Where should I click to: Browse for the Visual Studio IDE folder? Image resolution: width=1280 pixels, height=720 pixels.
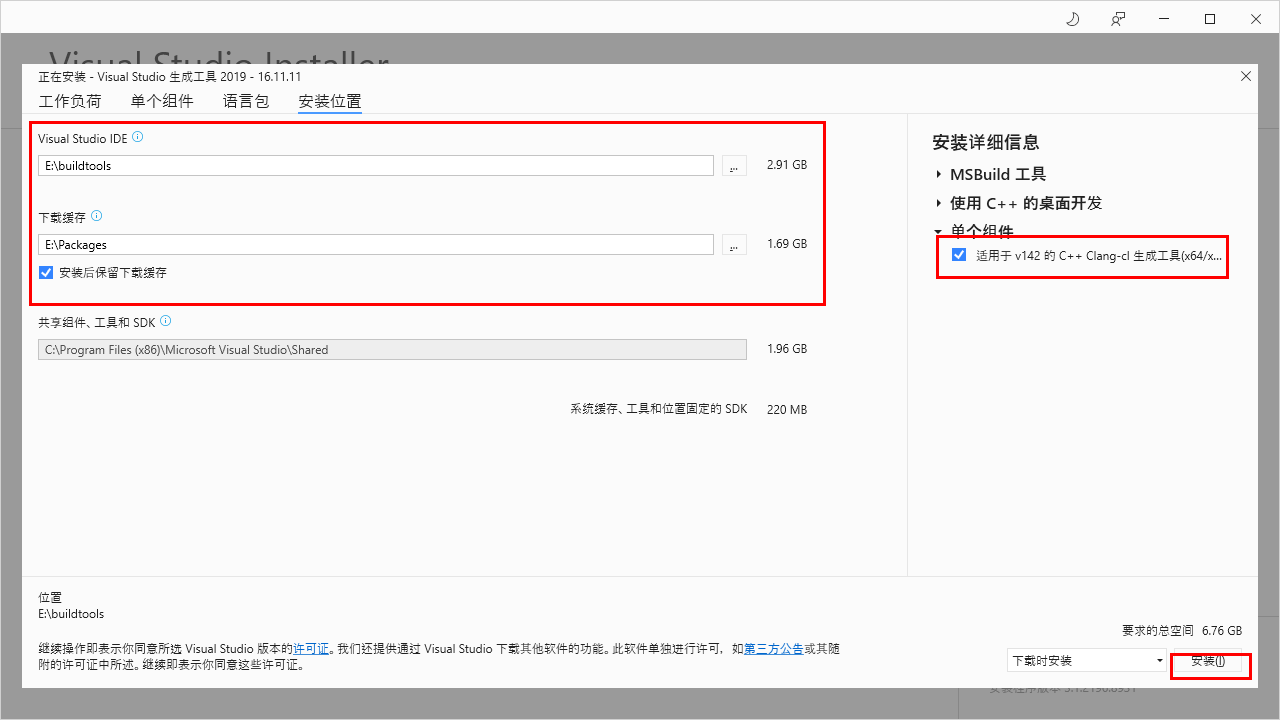(734, 166)
